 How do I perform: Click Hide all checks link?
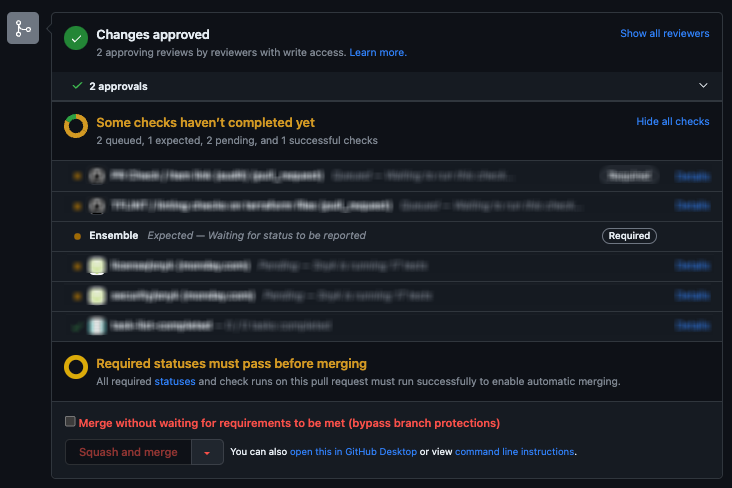click(x=672, y=121)
